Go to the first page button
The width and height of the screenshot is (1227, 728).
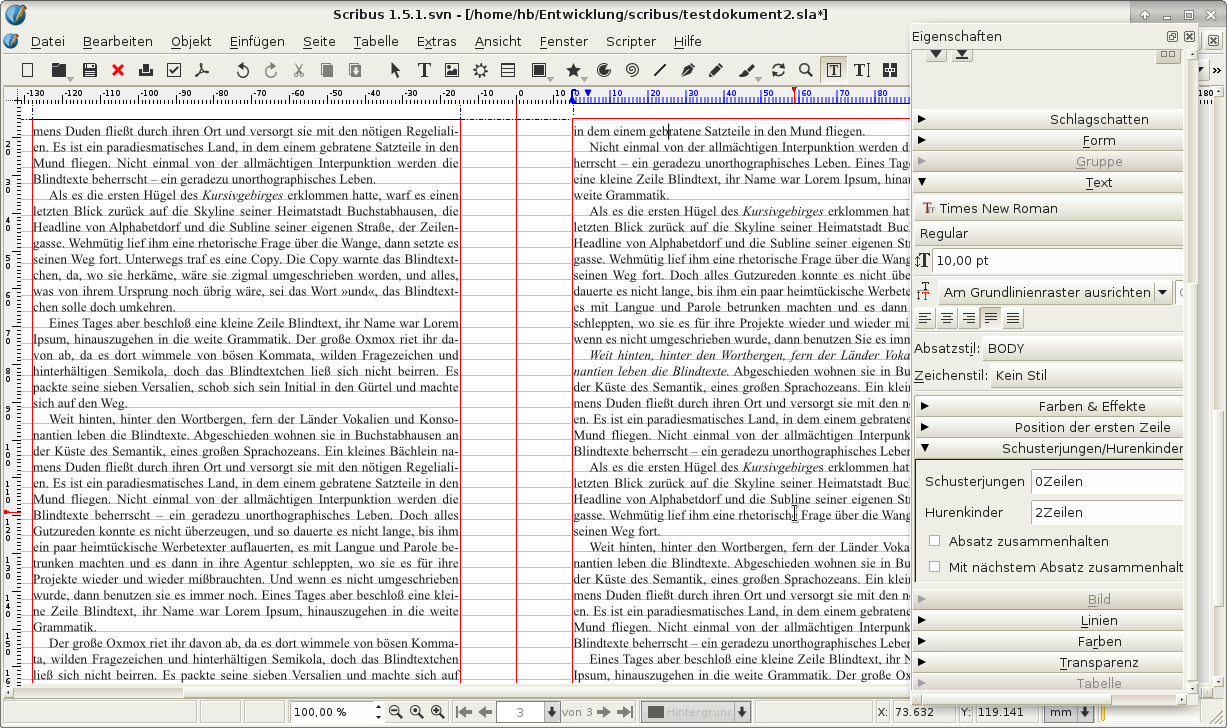tap(464, 712)
